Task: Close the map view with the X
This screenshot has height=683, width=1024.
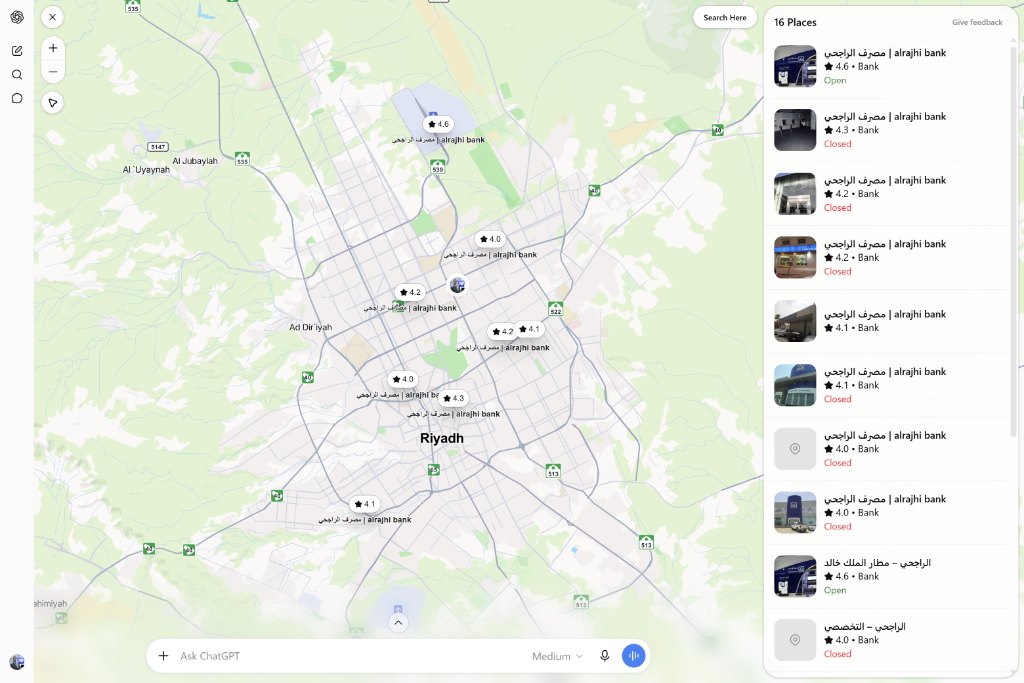Action: [x=53, y=17]
